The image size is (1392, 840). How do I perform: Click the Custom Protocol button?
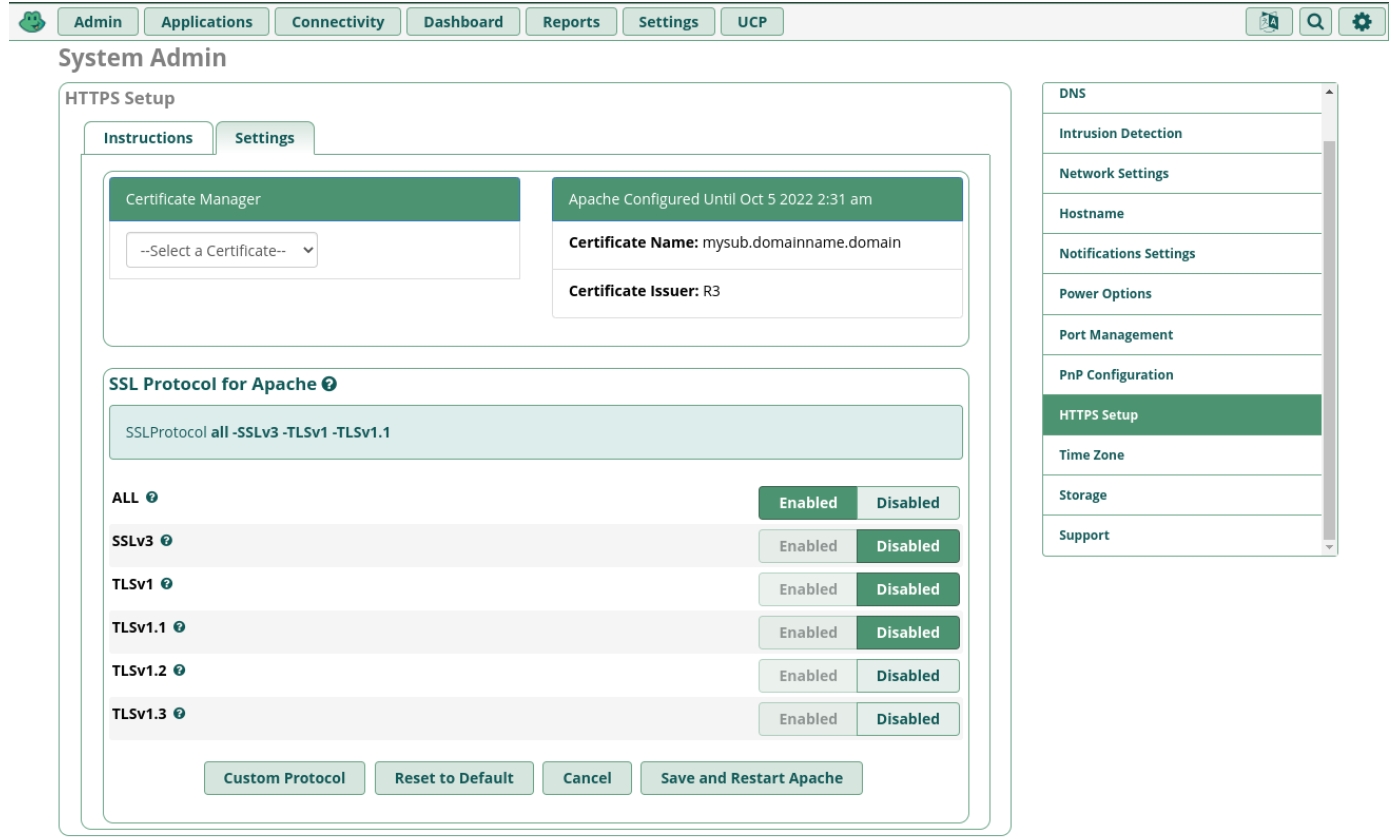point(285,778)
